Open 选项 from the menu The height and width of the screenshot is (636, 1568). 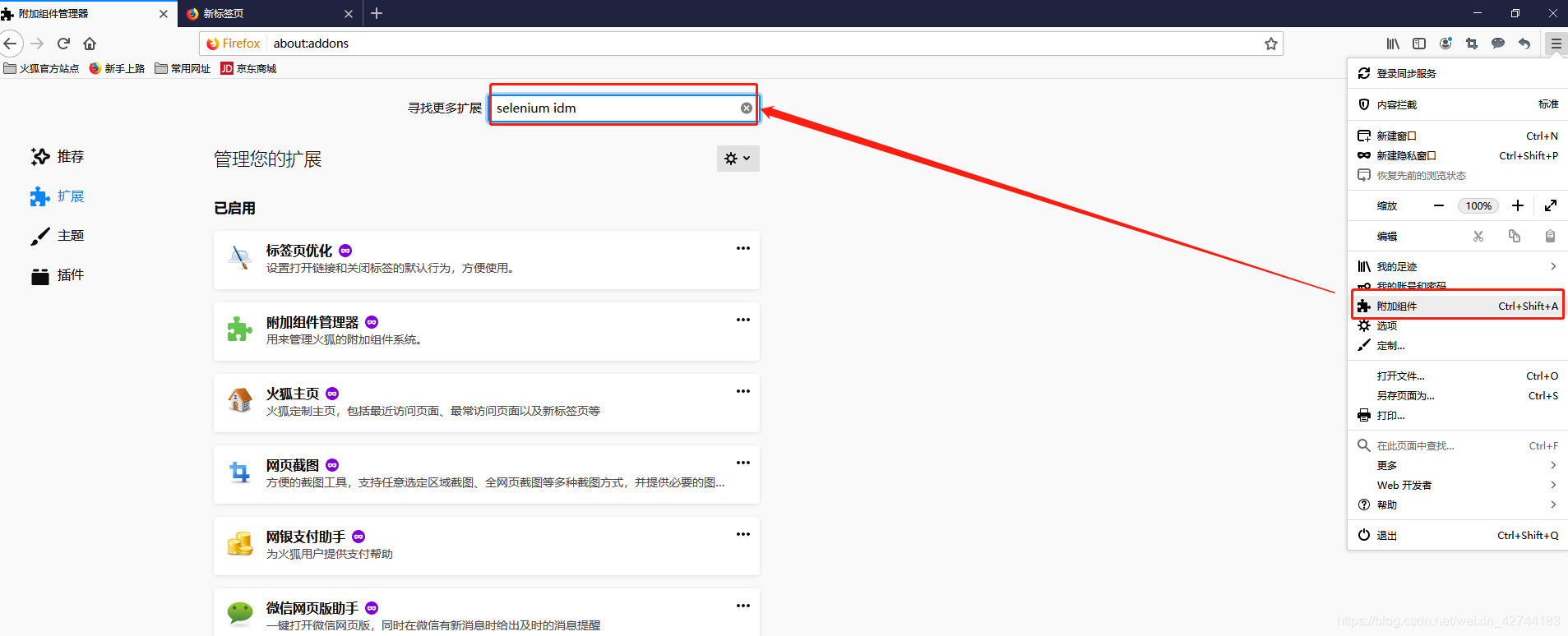click(x=1458, y=325)
